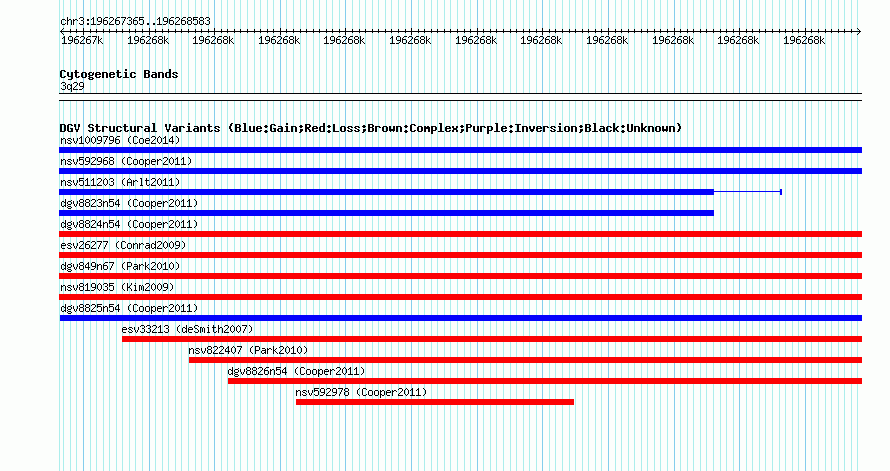
Task: Click the DGV Structural Variants track title
Action: pos(371,128)
